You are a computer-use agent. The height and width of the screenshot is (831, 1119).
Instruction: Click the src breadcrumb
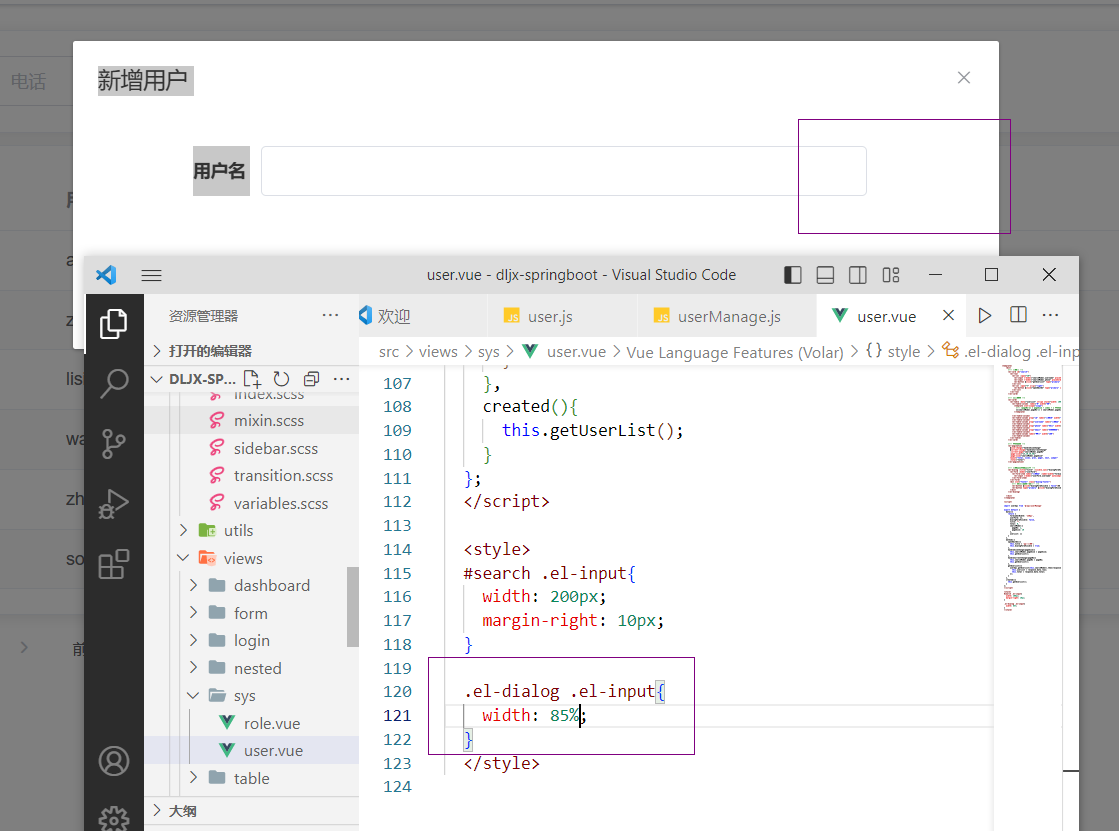(389, 352)
